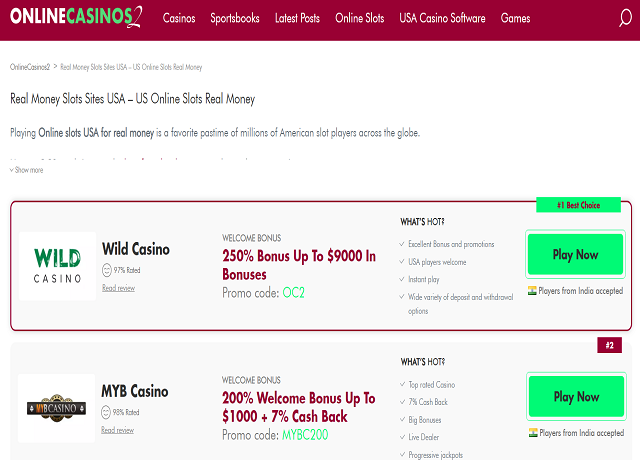Viewport: 640px width, 460px height.
Task: Expand the Show more text section
Action: pyautogui.click(x=27, y=170)
